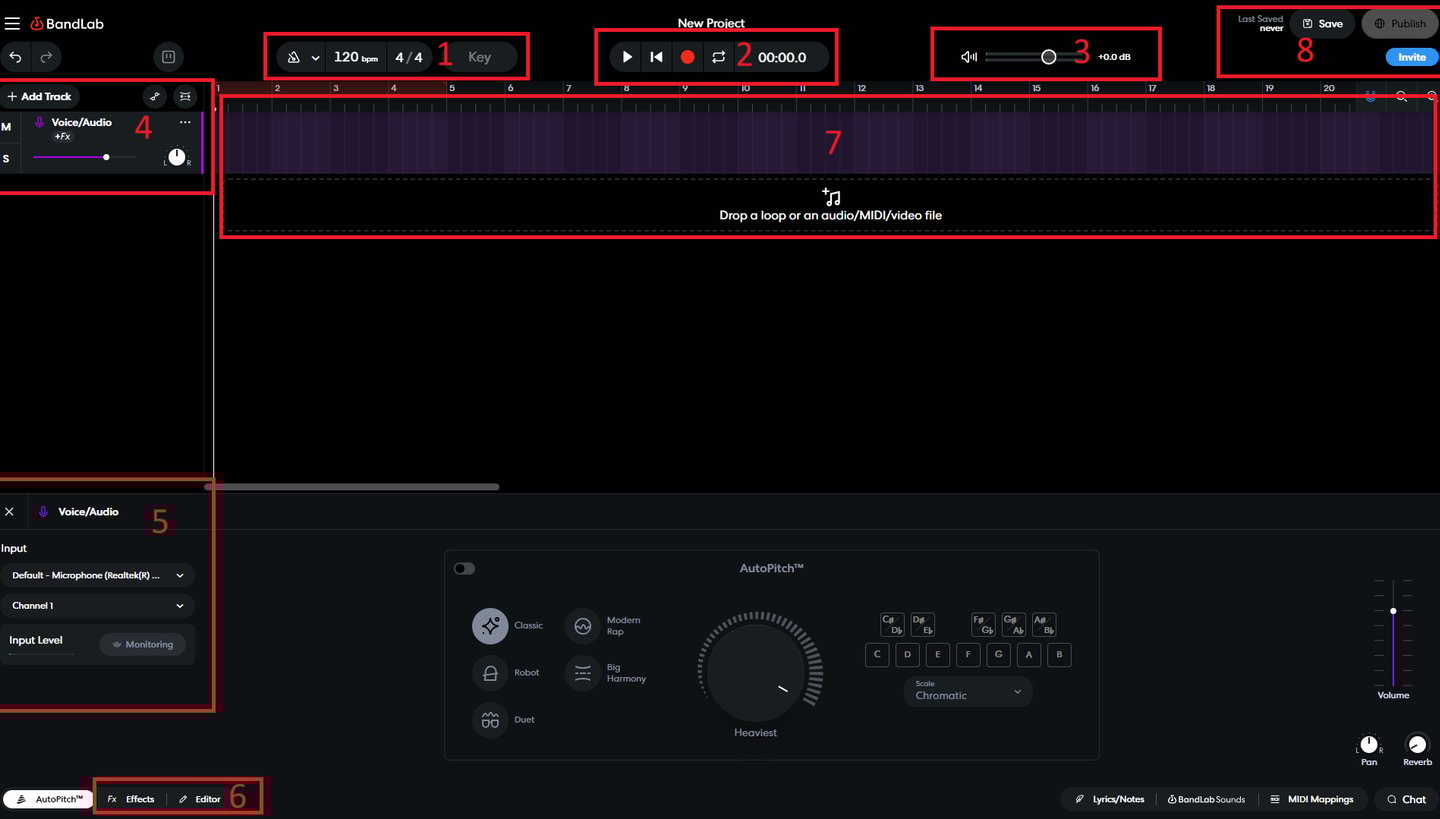The width and height of the screenshot is (1440, 819).
Task: Select the Robot vocal mode
Action: click(x=490, y=673)
